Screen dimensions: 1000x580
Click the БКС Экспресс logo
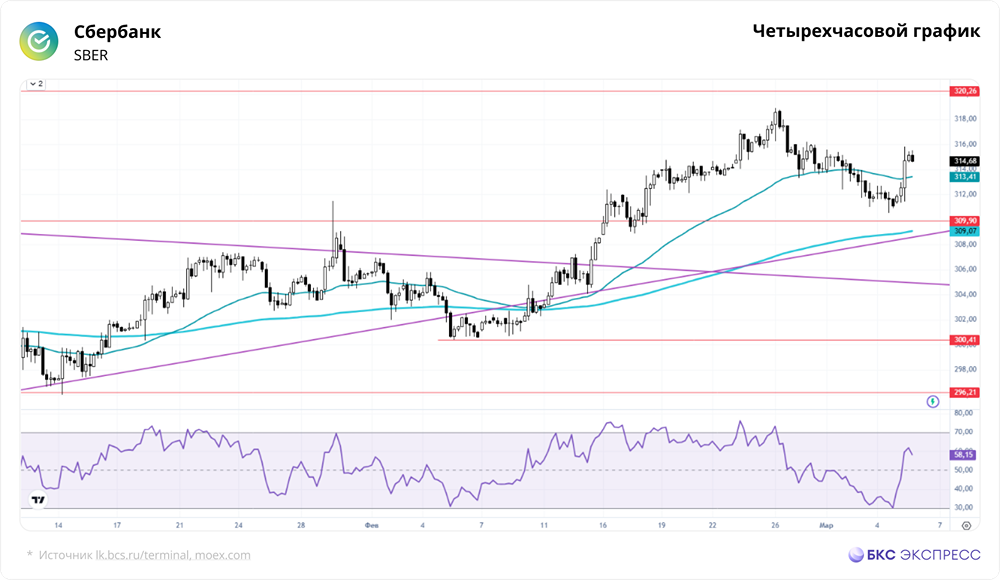[x=914, y=554]
